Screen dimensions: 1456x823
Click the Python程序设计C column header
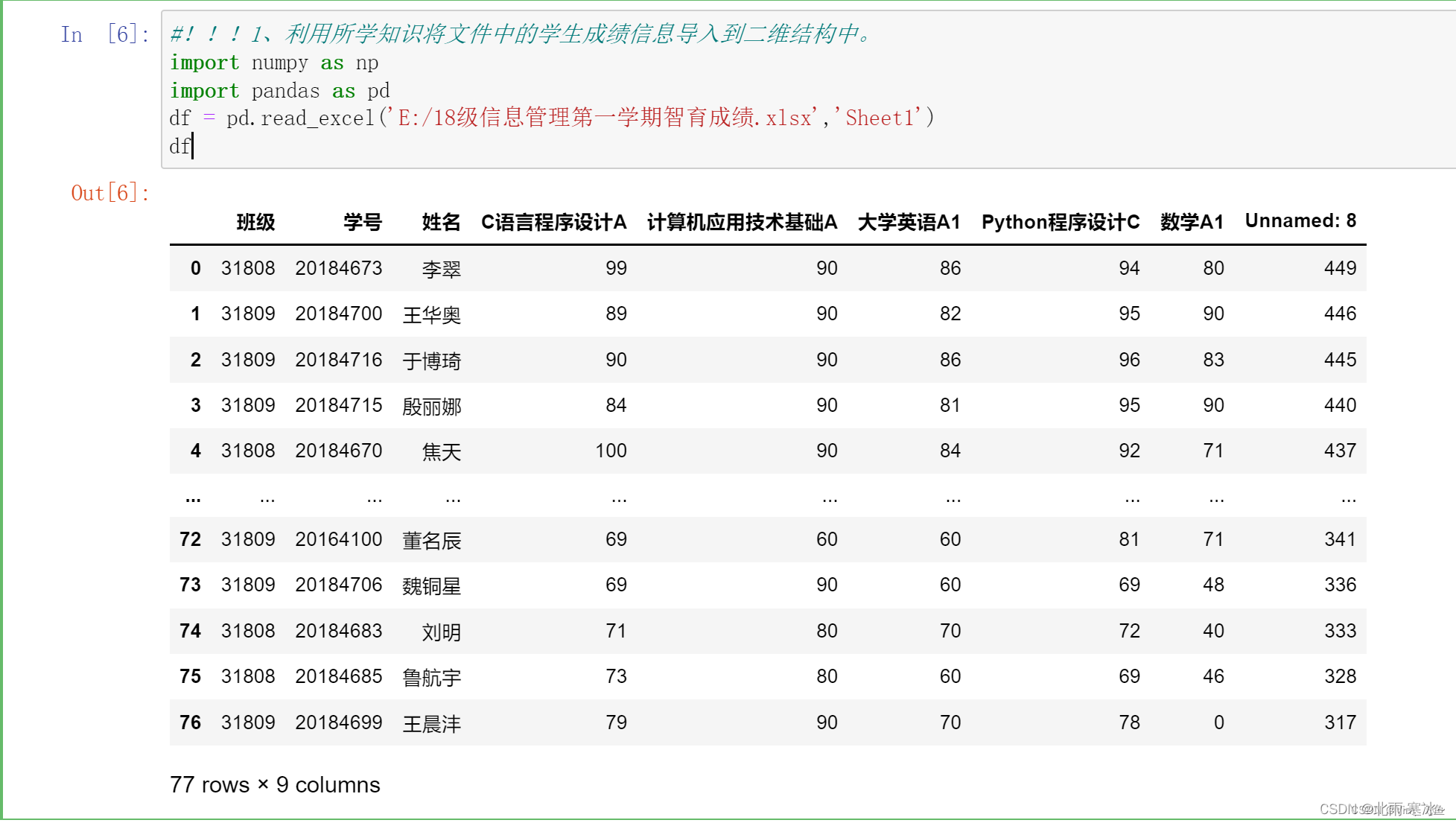(1060, 222)
